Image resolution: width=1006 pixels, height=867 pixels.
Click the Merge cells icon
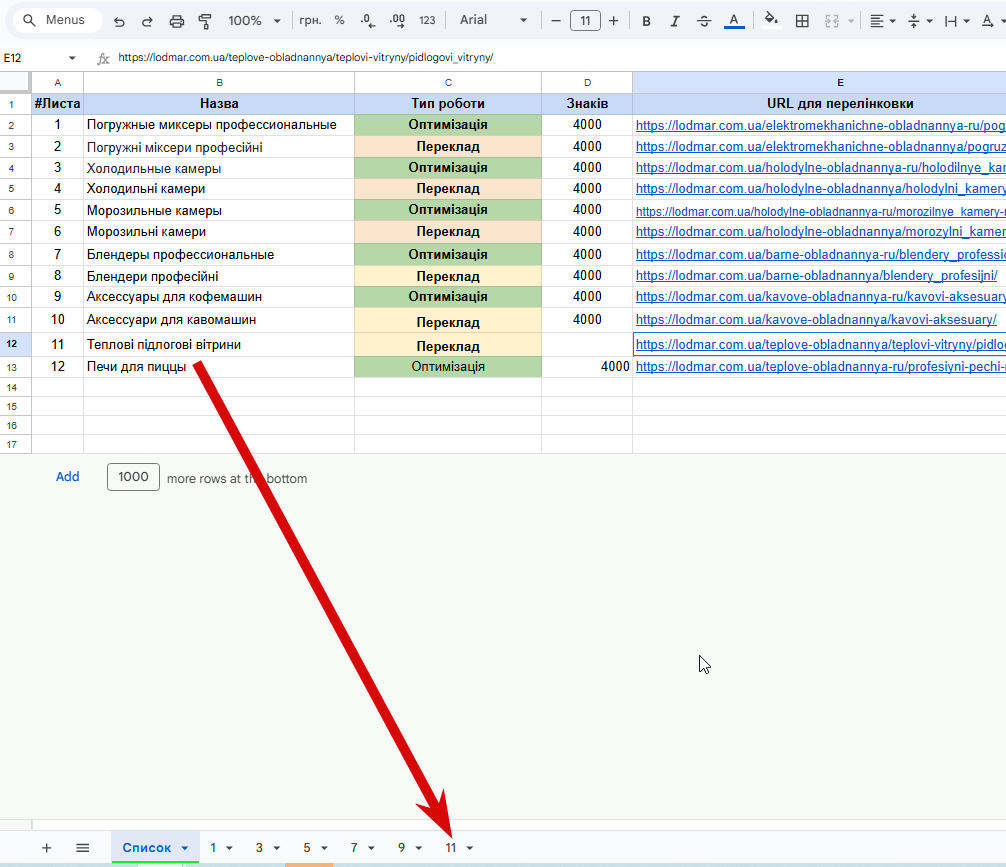coord(832,21)
